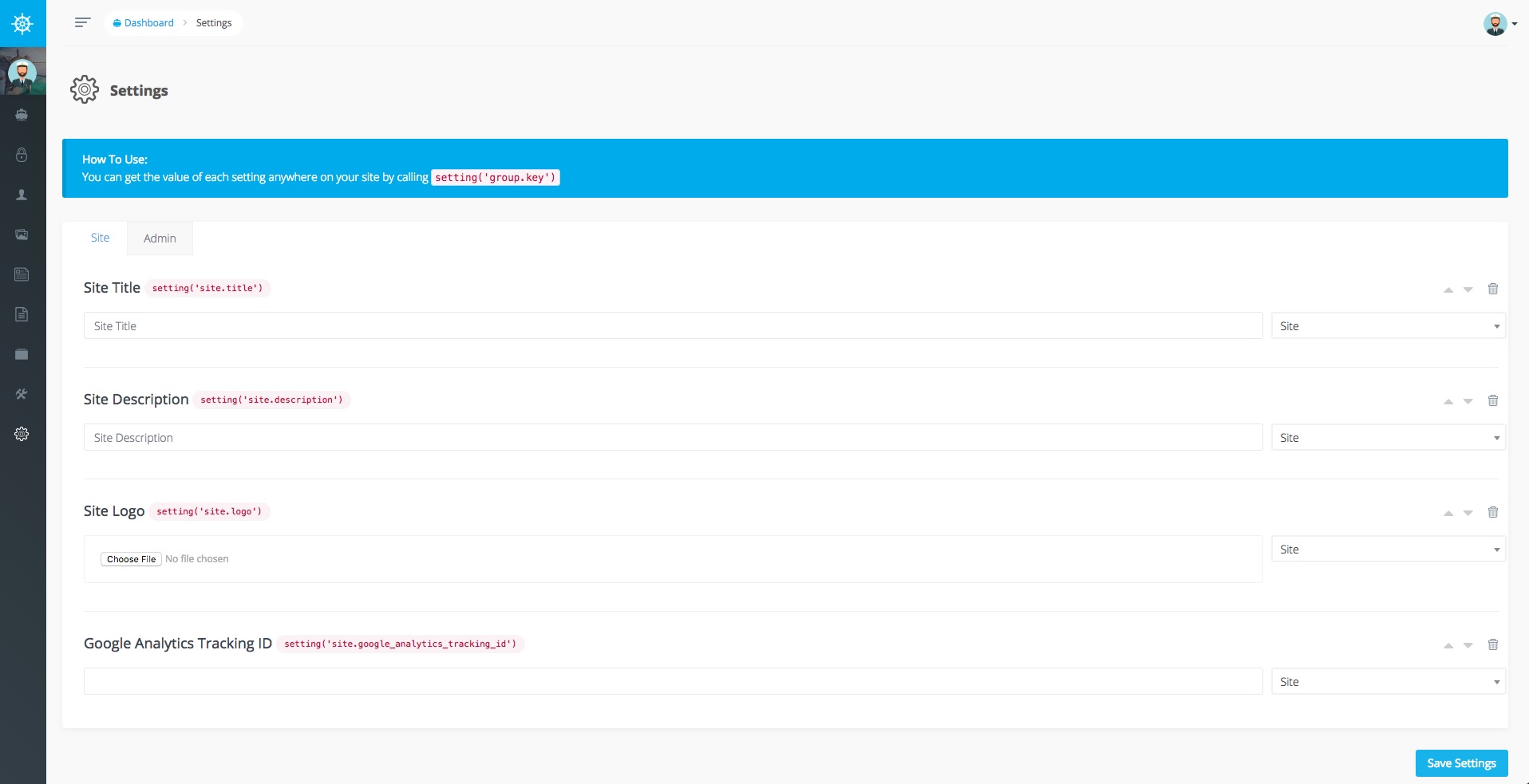The height and width of the screenshot is (784, 1529).
Task: Open group dropdown for Google Analytics
Action: pyautogui.click(x=1388, y=681)
